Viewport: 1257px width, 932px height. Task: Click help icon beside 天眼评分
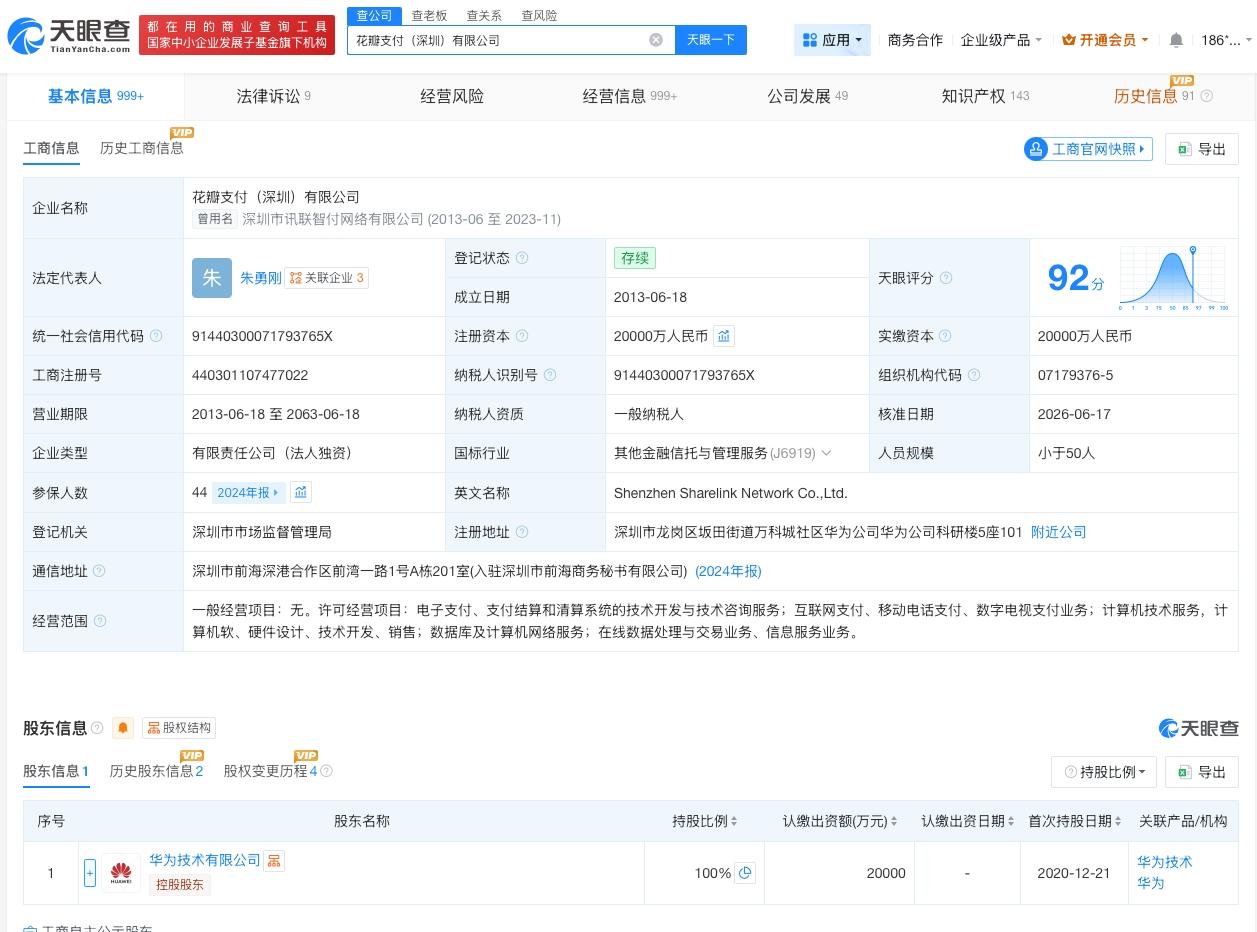pos(945,278)
